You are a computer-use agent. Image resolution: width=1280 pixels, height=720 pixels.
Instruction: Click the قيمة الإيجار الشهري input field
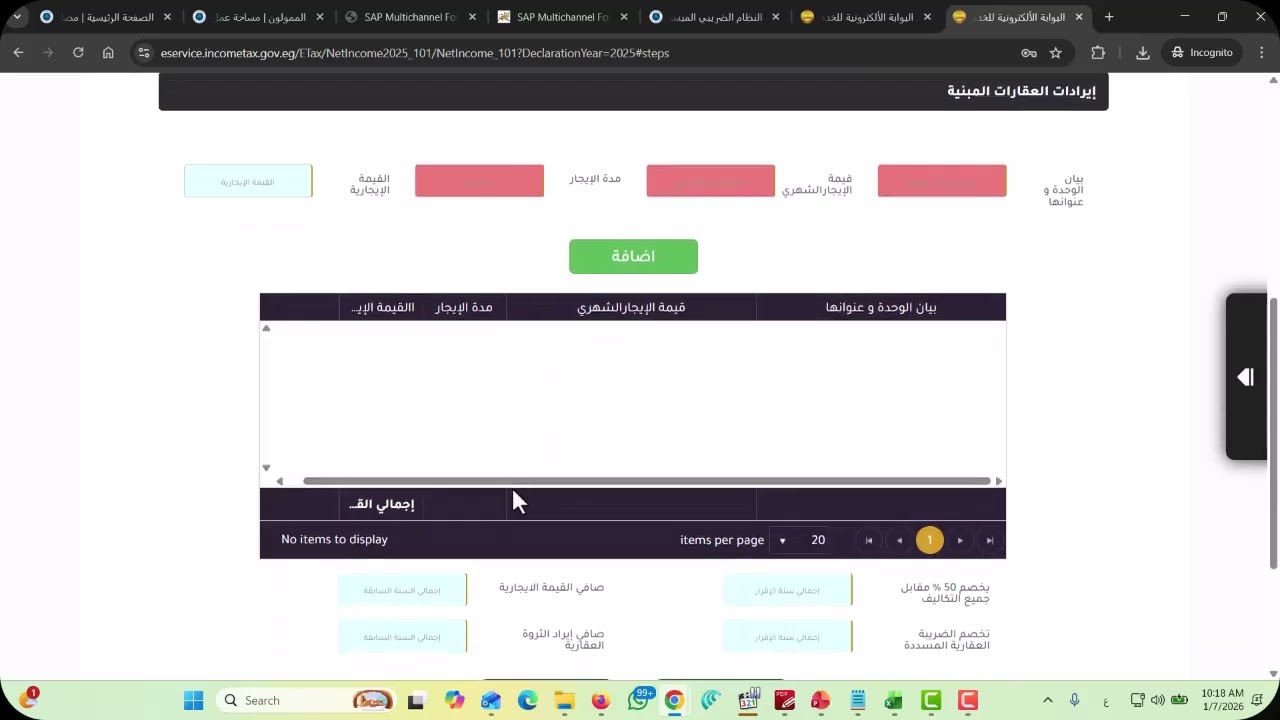(x=710, y=181)
